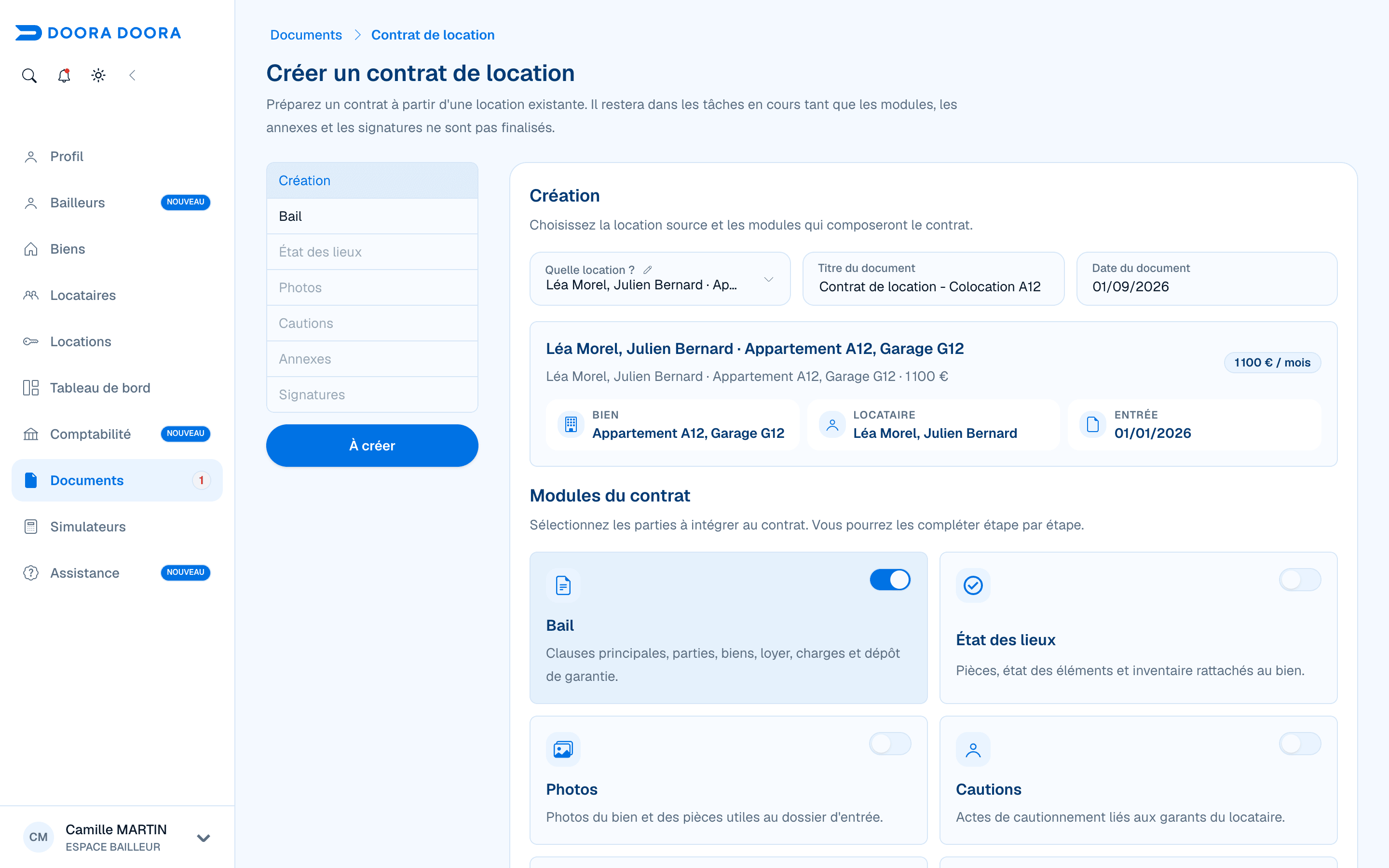This screenshot has height=868, width=1389.
Task: Enable the Cautions module toggle
Action: 1299,744
